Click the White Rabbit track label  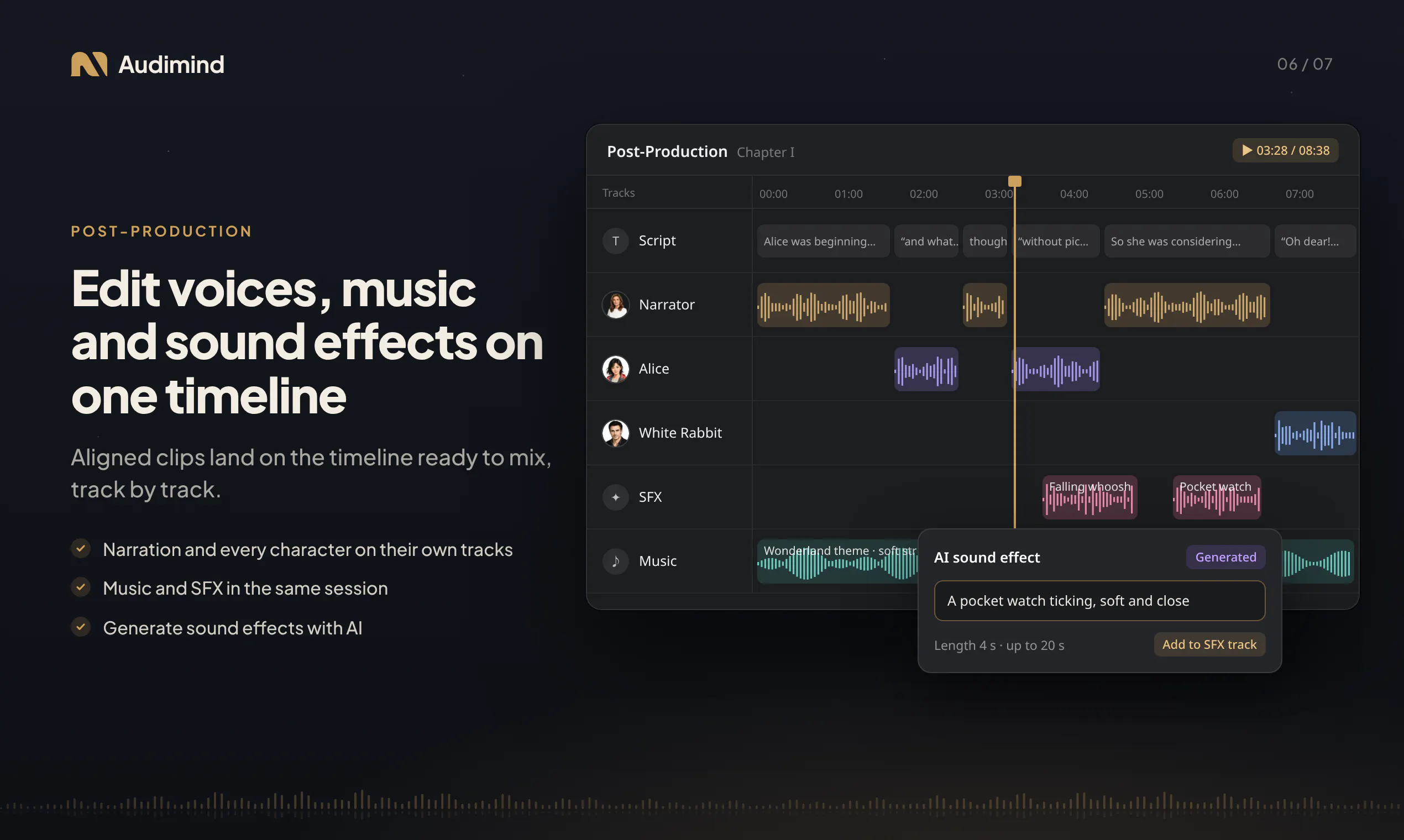tap(680, 433)
